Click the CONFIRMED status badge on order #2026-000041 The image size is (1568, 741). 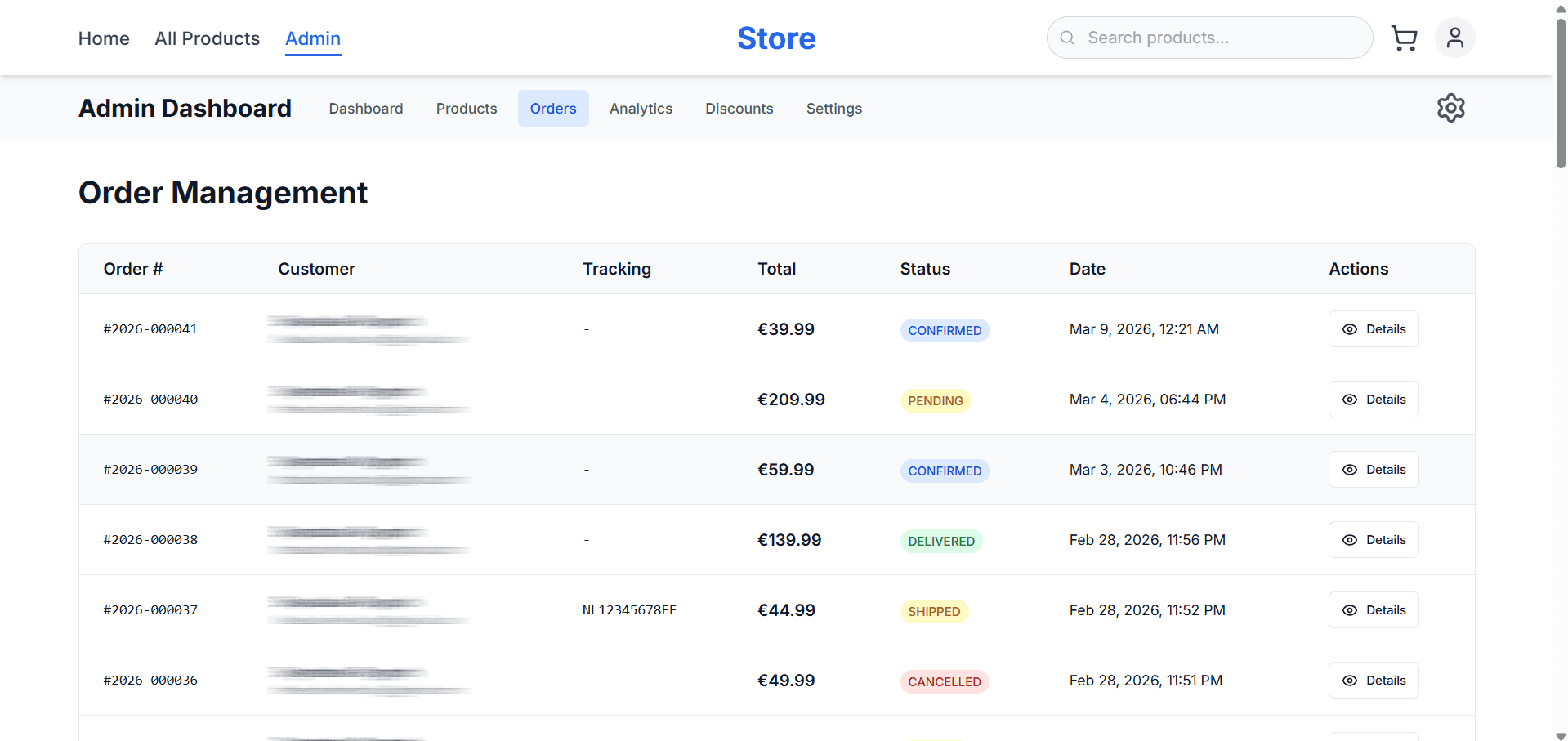coord(945,330)
